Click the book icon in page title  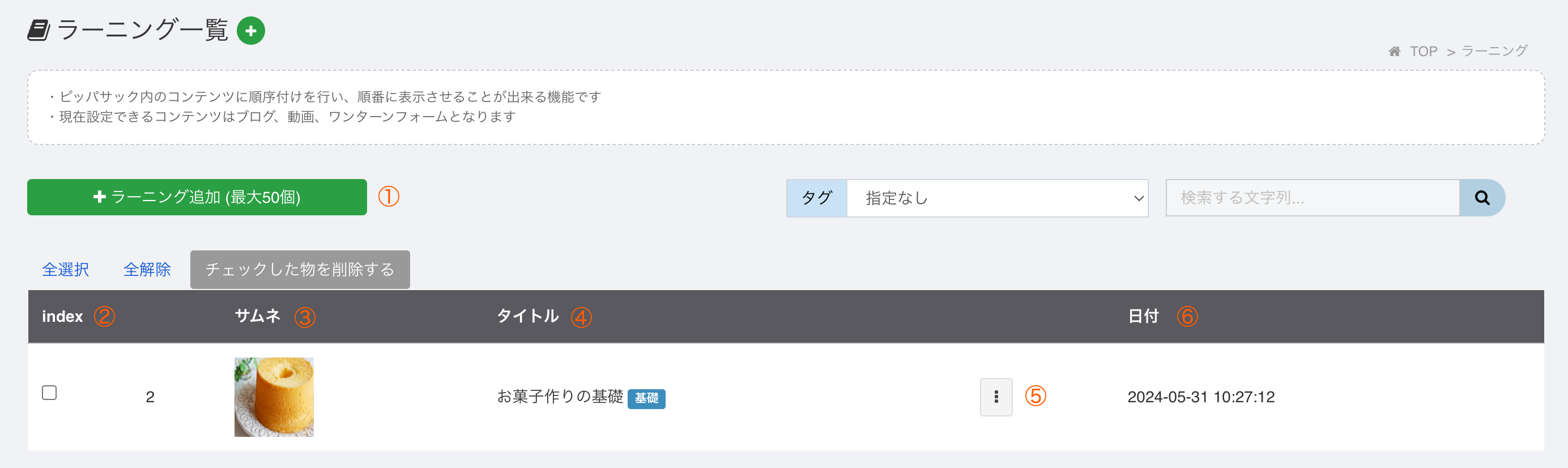pos(39,31)
